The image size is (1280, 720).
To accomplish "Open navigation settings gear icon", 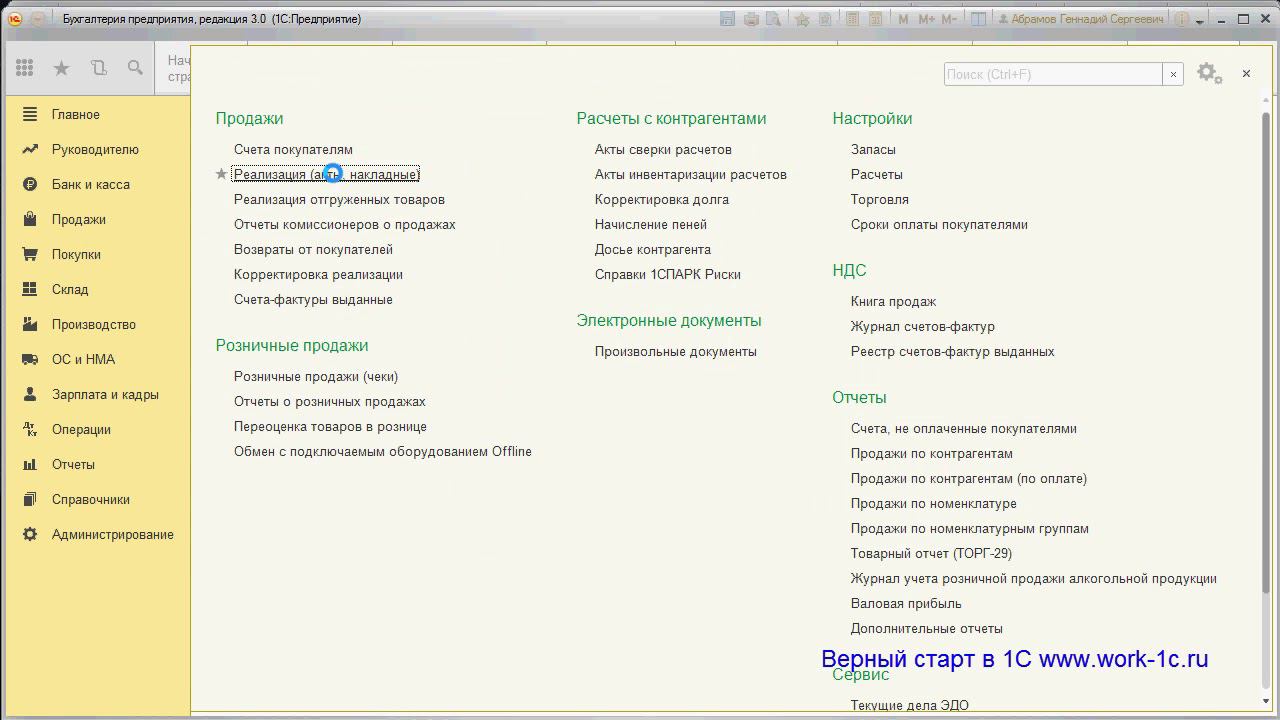I will pyautogui.click(x=1208, y=73).
